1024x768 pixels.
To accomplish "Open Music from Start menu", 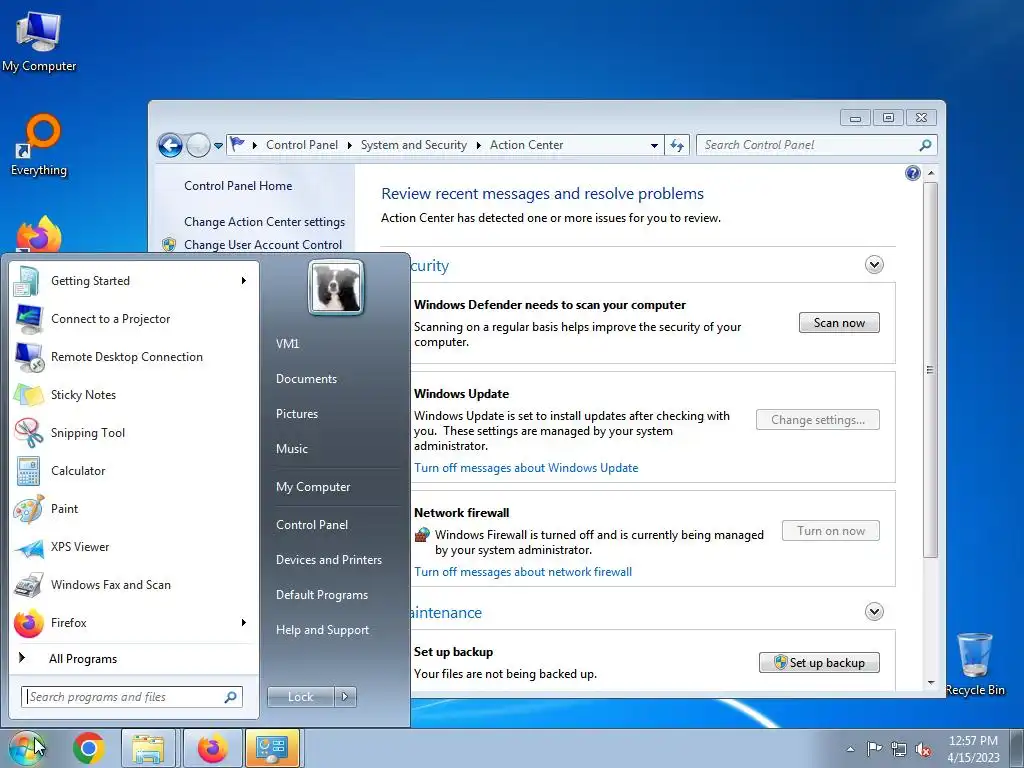I will 291,449.
